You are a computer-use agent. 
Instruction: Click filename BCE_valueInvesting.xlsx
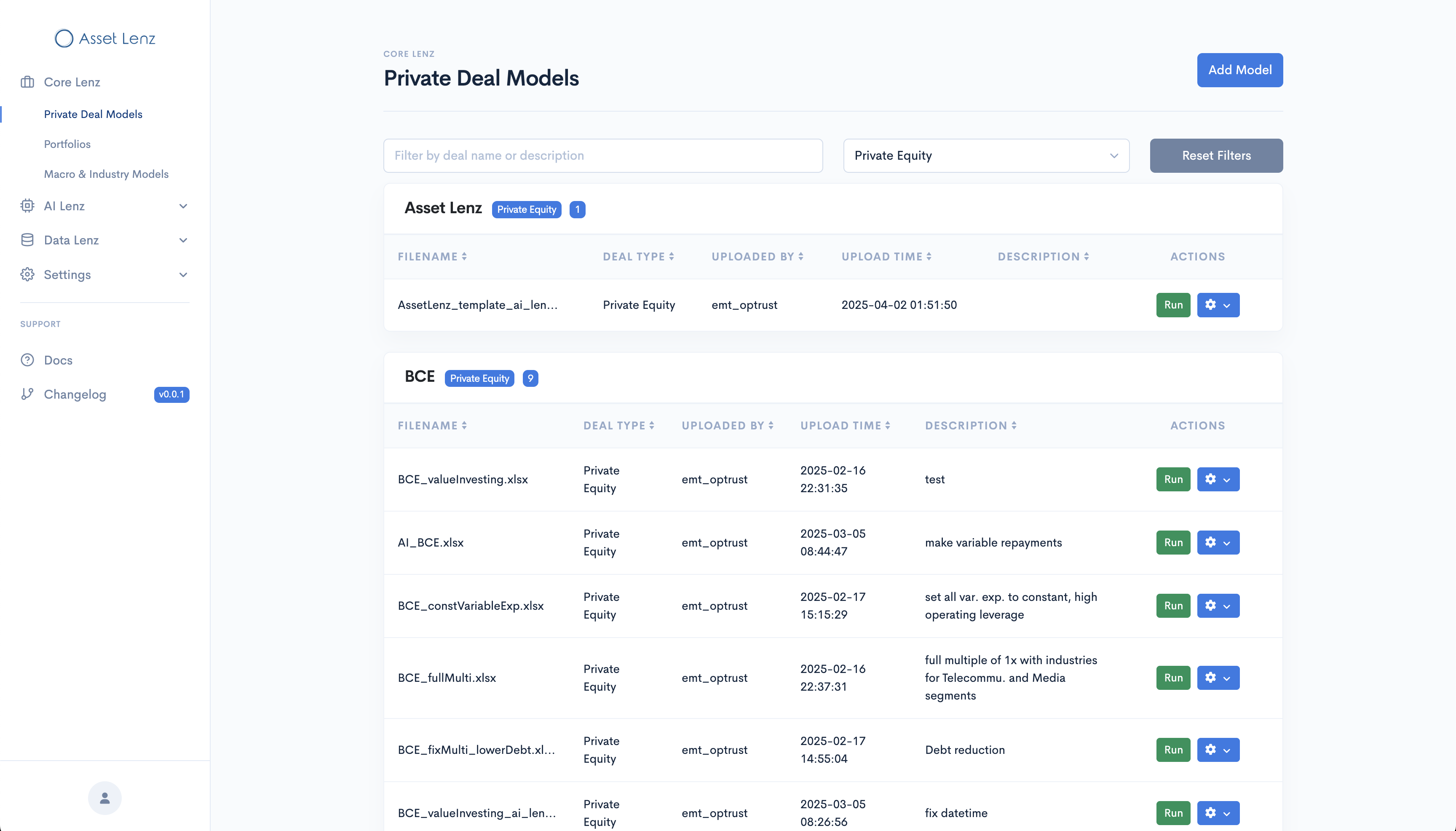(x=463, y=480)
